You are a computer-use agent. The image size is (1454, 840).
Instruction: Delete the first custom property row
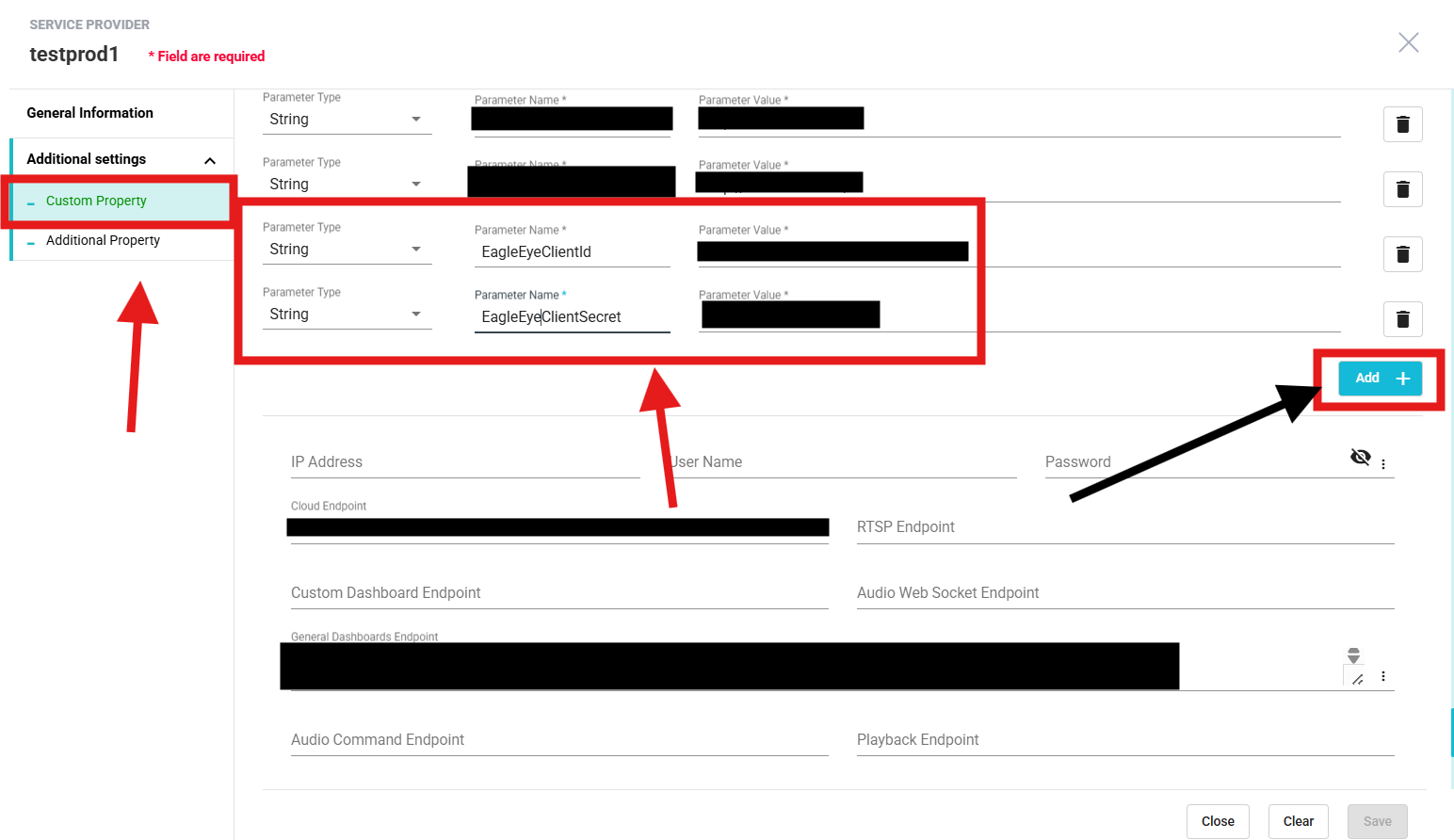point(1402,124)
